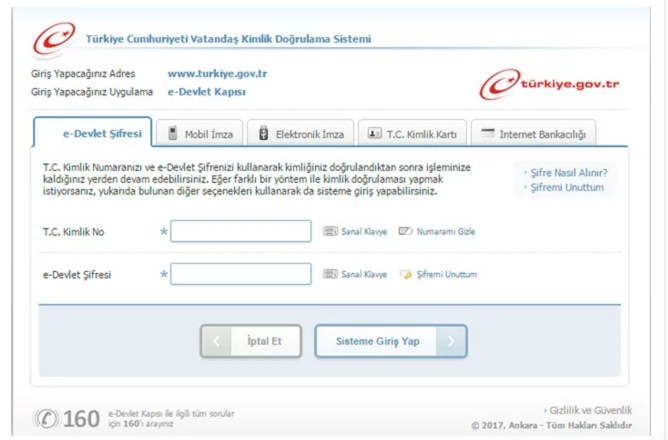Image resolution: width=668 pixels, height=440 pixels.
Task: Click keyboard icon beside T.C. Kimlik No field
Action: [330, 231]
